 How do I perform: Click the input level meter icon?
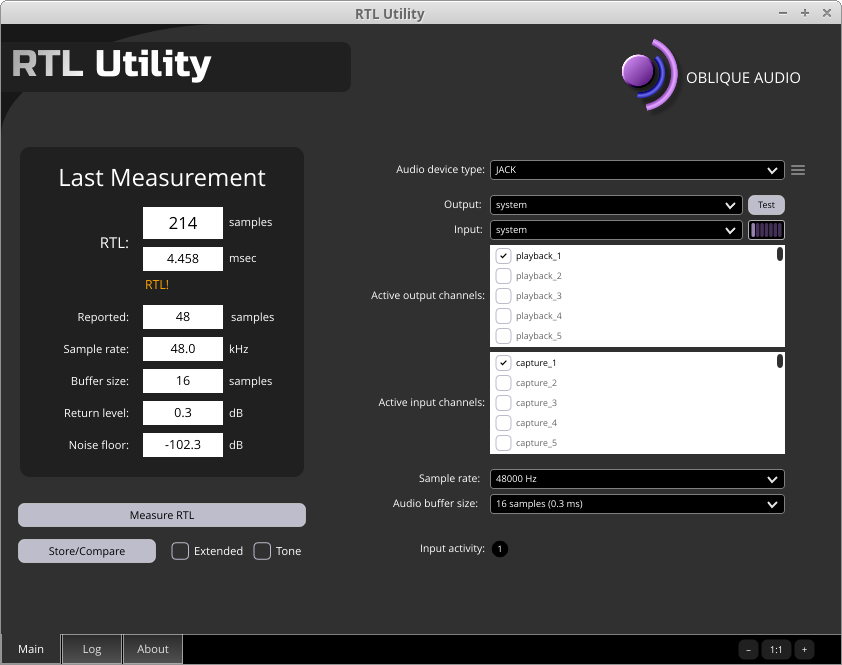pos(767,230)
